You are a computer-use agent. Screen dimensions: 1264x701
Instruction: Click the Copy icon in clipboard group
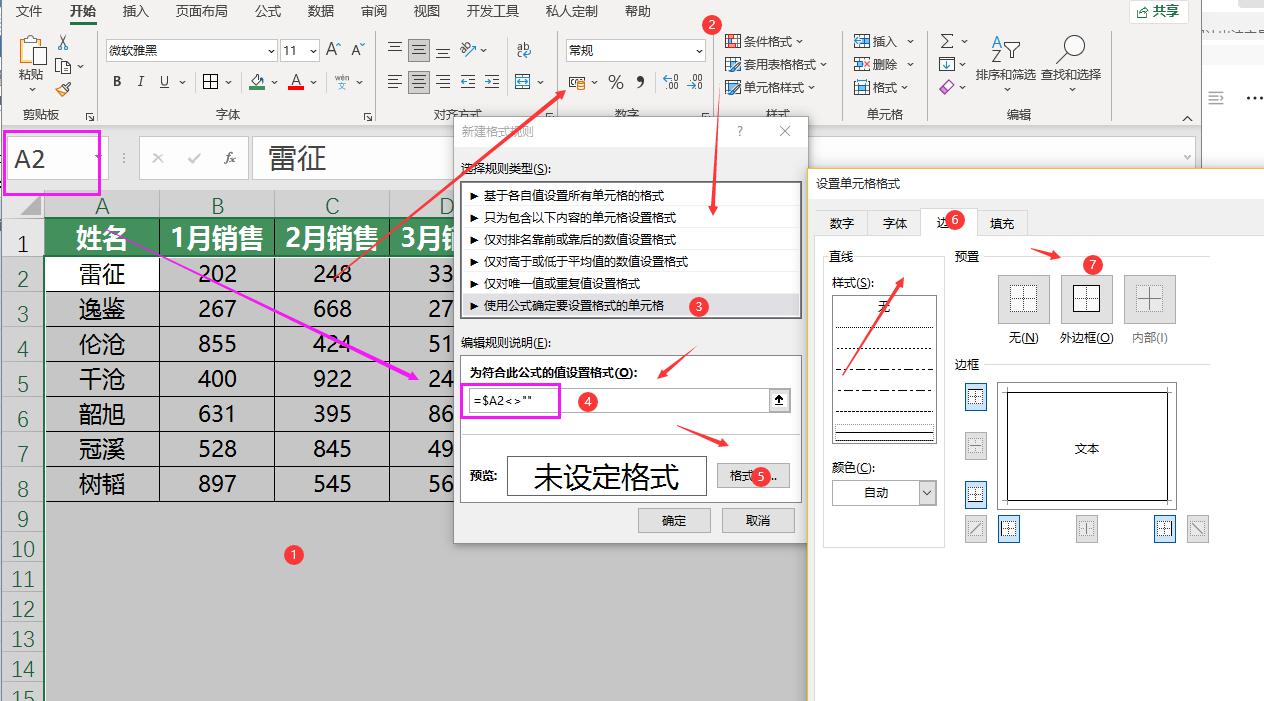[x=63, y=66]
